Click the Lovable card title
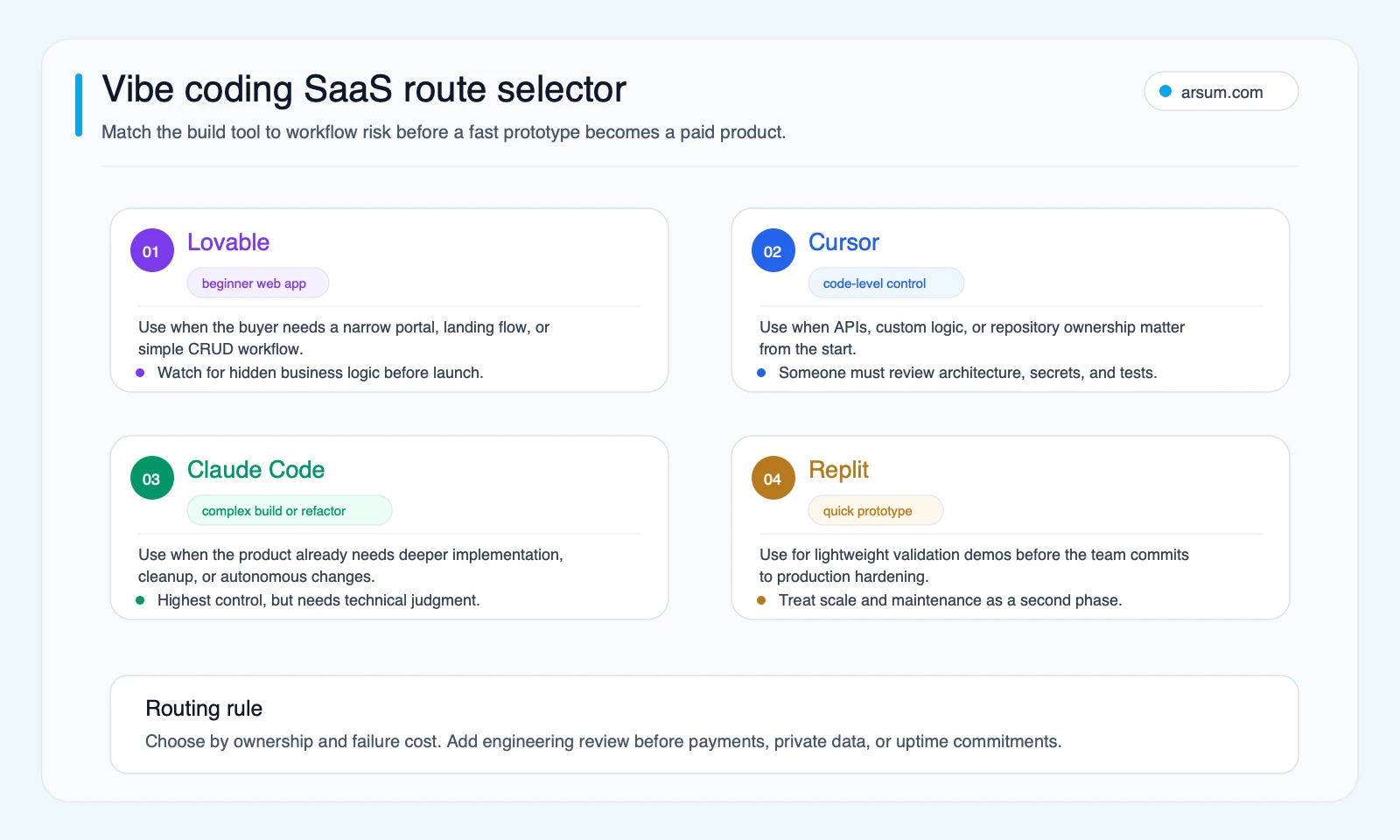This screenshot has width=1400, height=840. pos(228,242)
